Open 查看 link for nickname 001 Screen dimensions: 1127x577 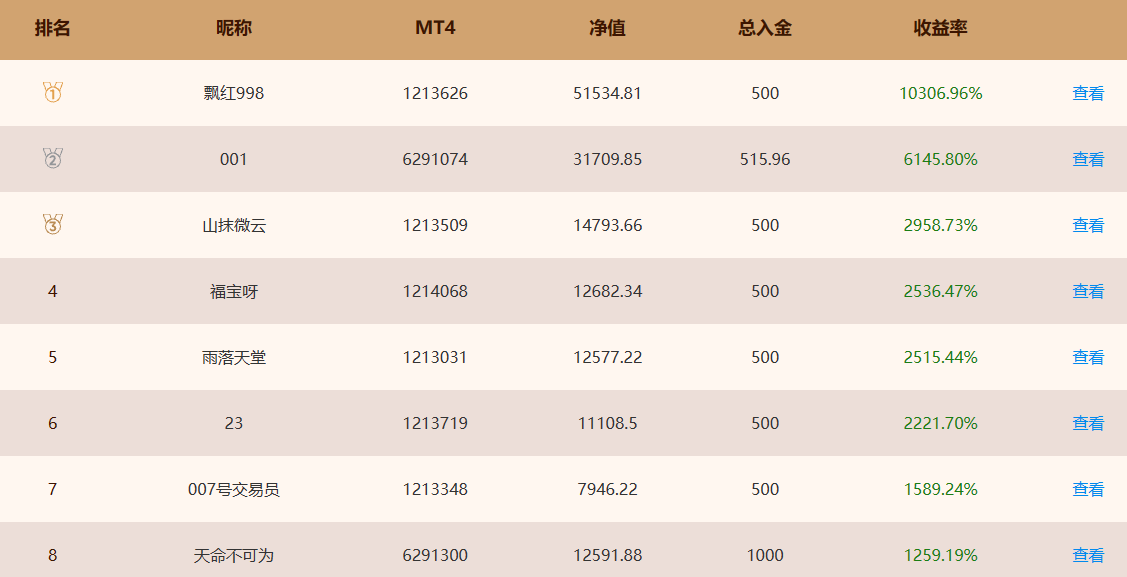point(1087,160)
